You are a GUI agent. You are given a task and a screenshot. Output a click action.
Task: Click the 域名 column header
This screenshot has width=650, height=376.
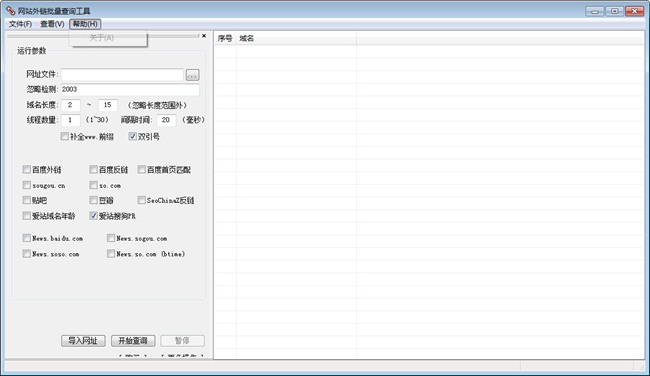pyautogui.click(x=296, y=38)
